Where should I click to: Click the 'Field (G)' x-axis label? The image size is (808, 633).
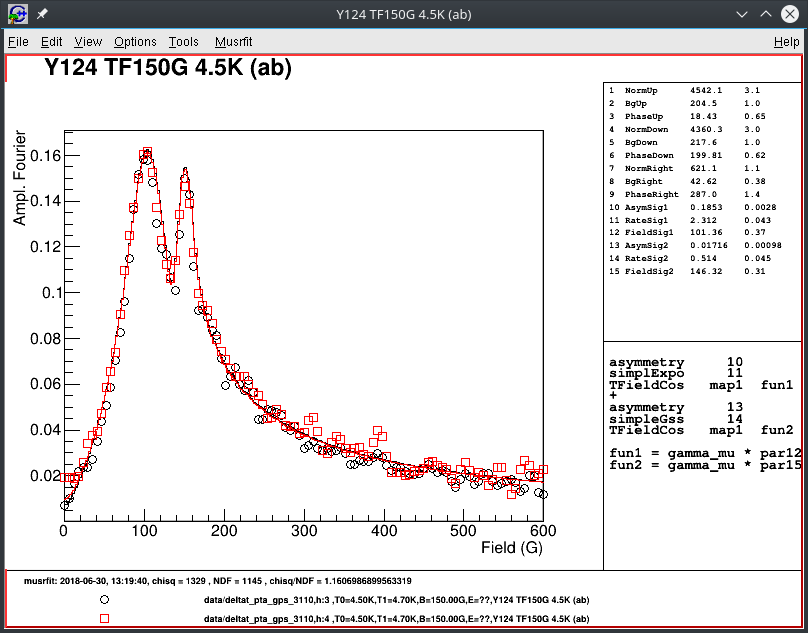pyautogui.click(x=512, y=547)
